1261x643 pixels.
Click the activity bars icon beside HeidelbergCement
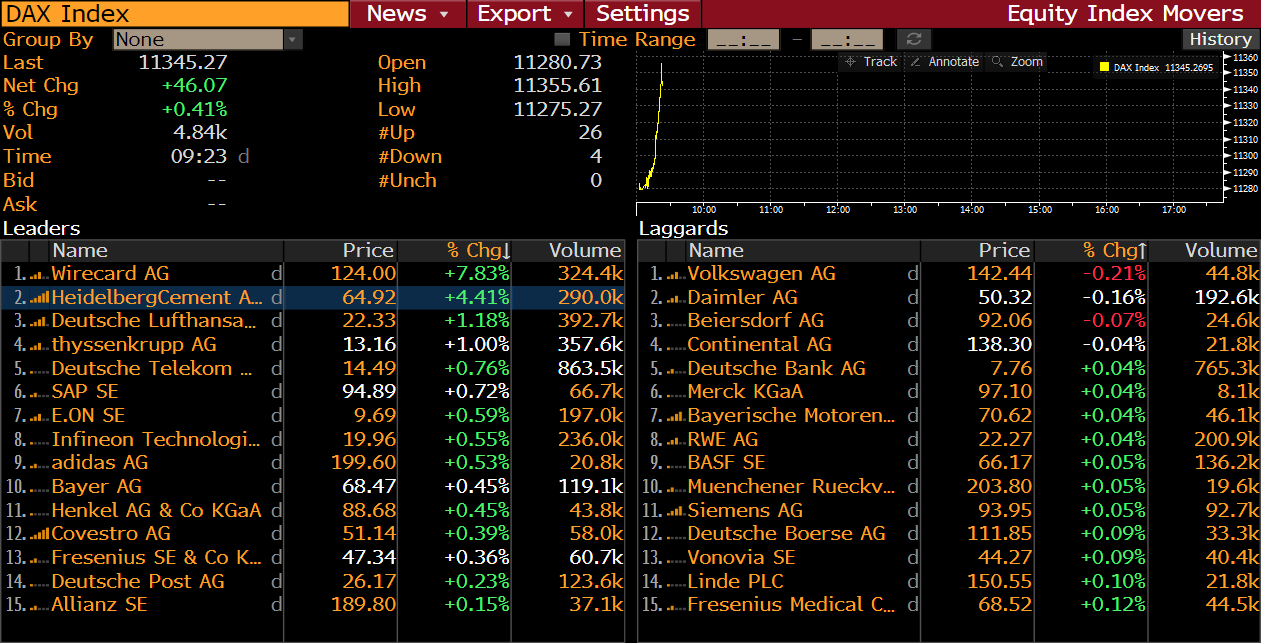39,298
